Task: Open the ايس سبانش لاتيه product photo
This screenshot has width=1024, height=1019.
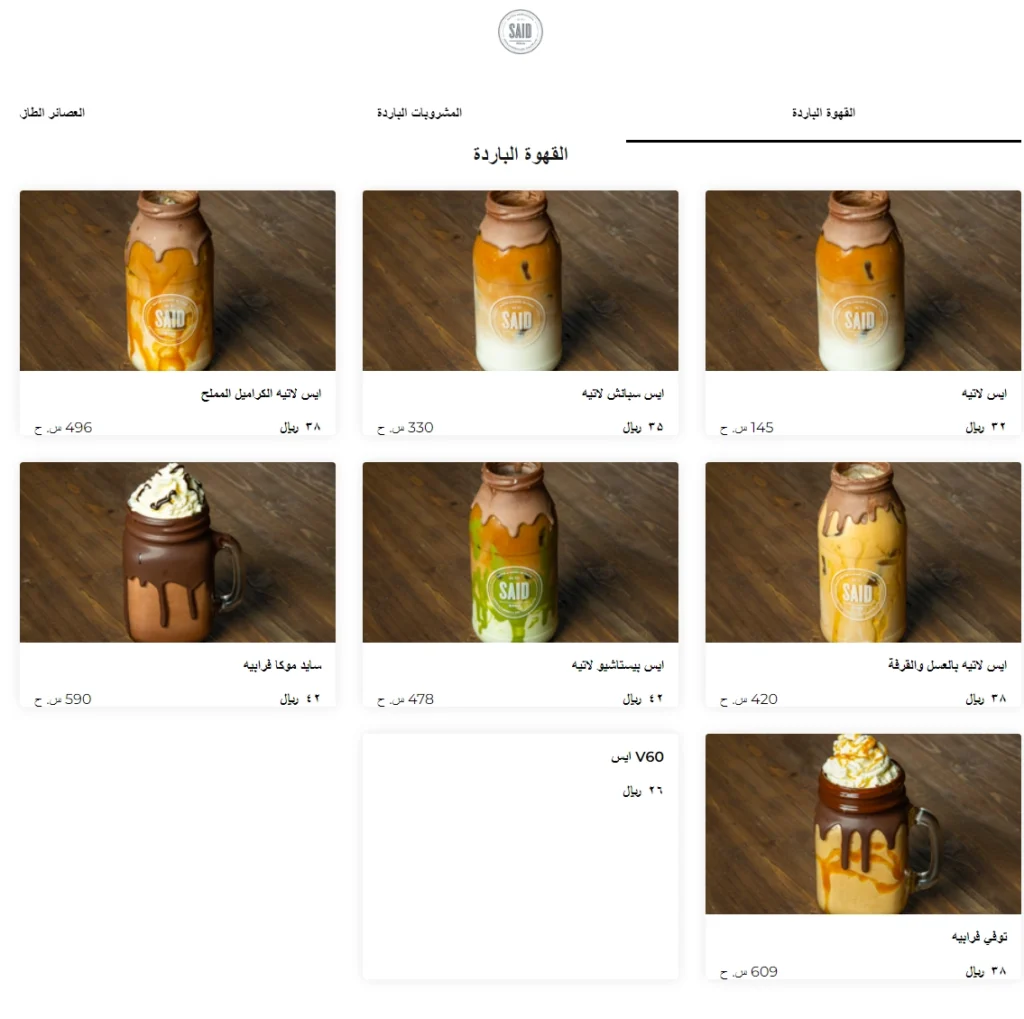Action: 520,280
